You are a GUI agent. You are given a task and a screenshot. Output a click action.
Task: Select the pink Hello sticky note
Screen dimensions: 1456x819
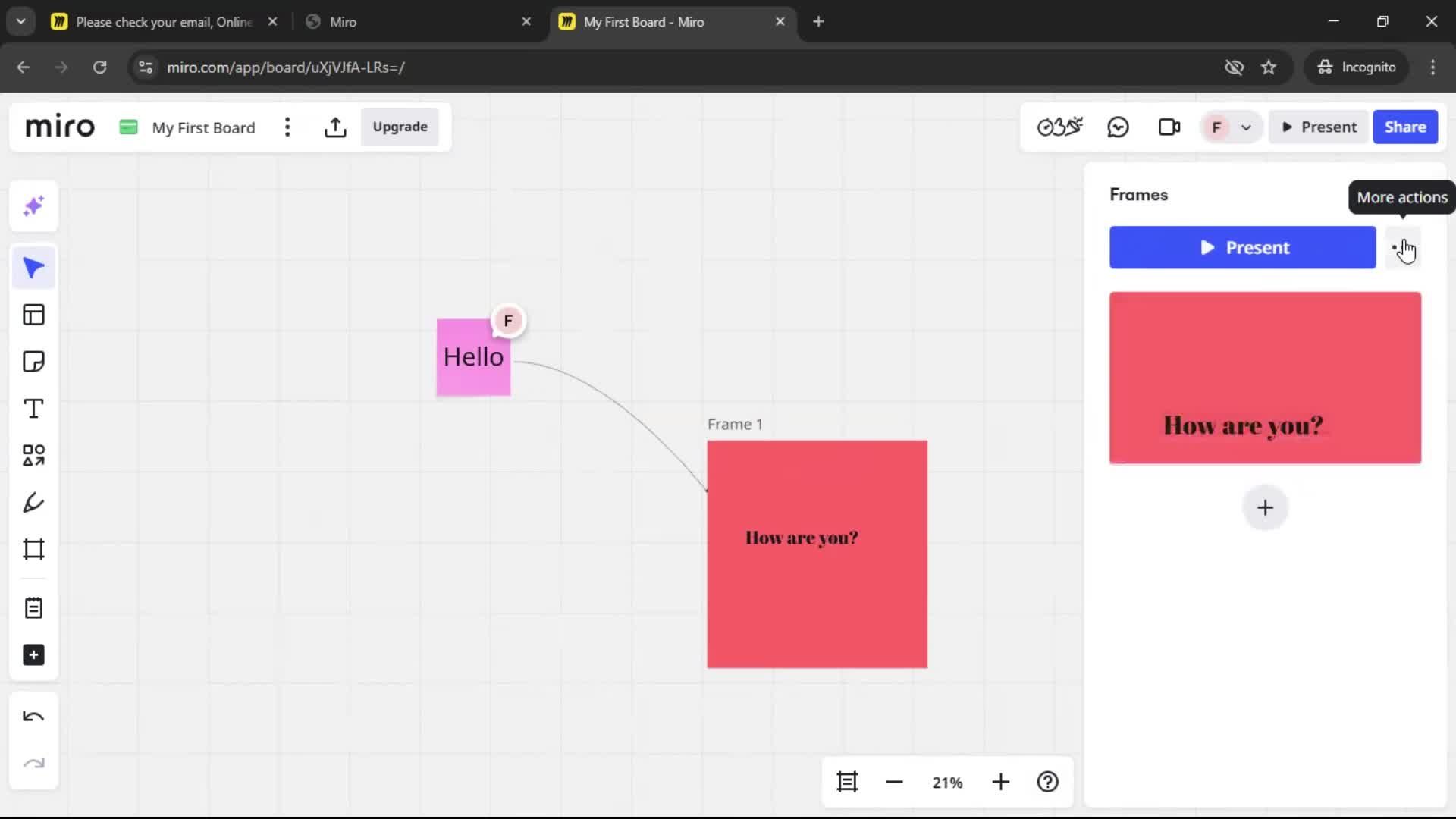point(473,357)
